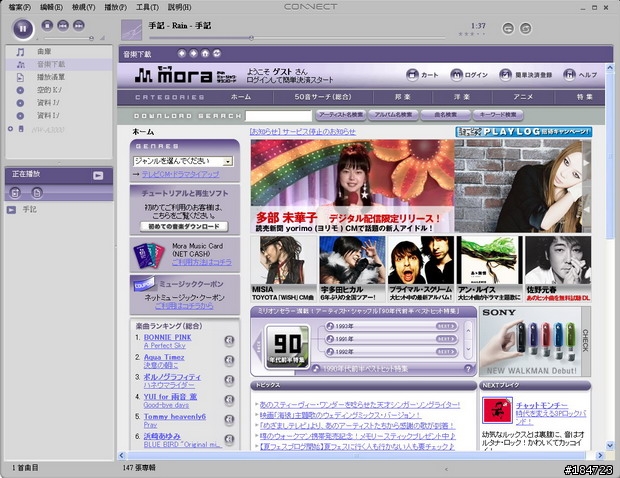This screenshot has height=478, width=620.
Task: Click the help question mark in 90s feature
Action: point(468,368)
